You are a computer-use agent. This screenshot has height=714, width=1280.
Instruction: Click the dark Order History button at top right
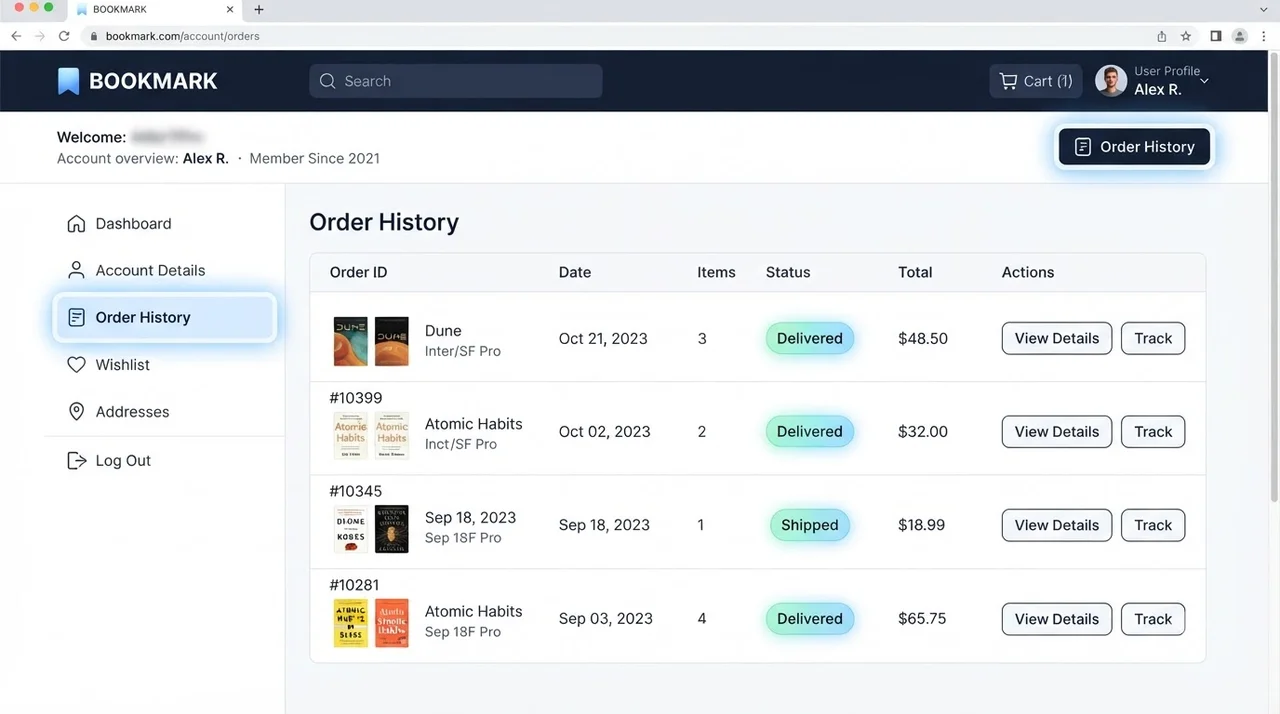[x=1134, y=147]
